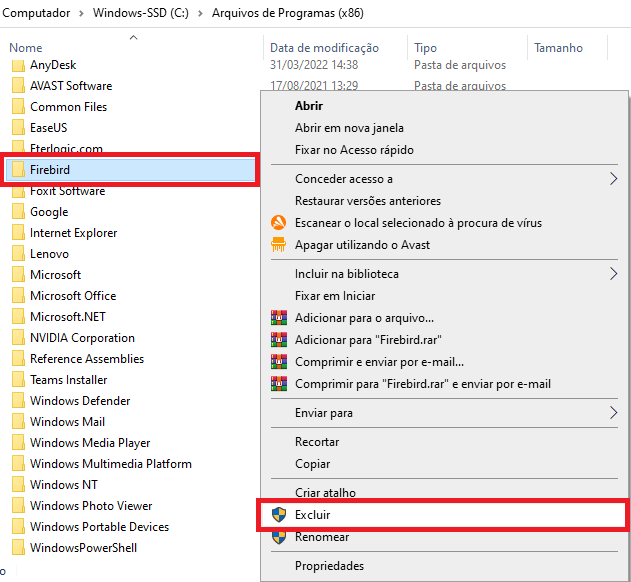Choose Abrir from the context menu
The image size is (631, 582).
[x=308, y=106]
